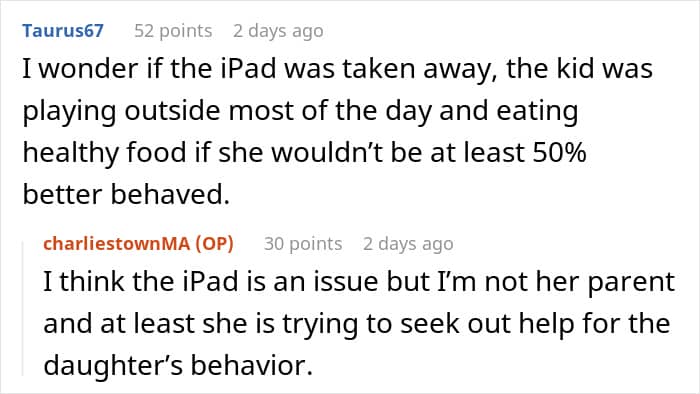Click the word iPad in the OP's reply
This screenshot has height=394, width=700.
coord(210,282)
